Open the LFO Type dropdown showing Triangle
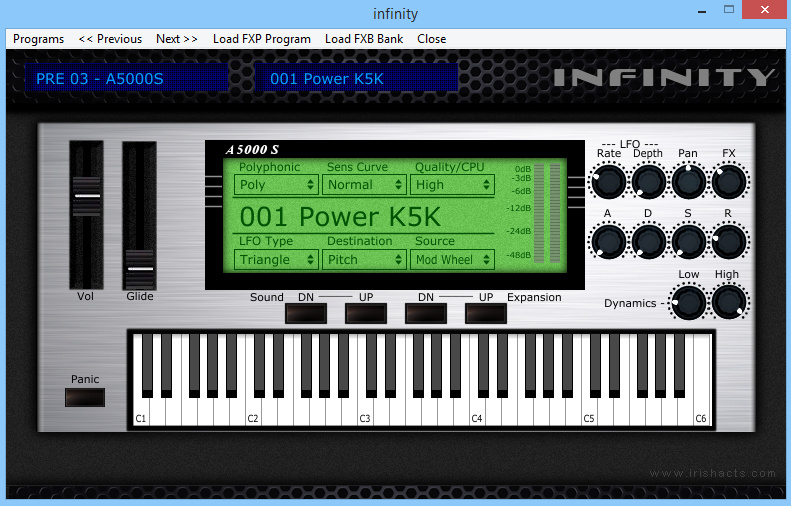 click(276, 259)
